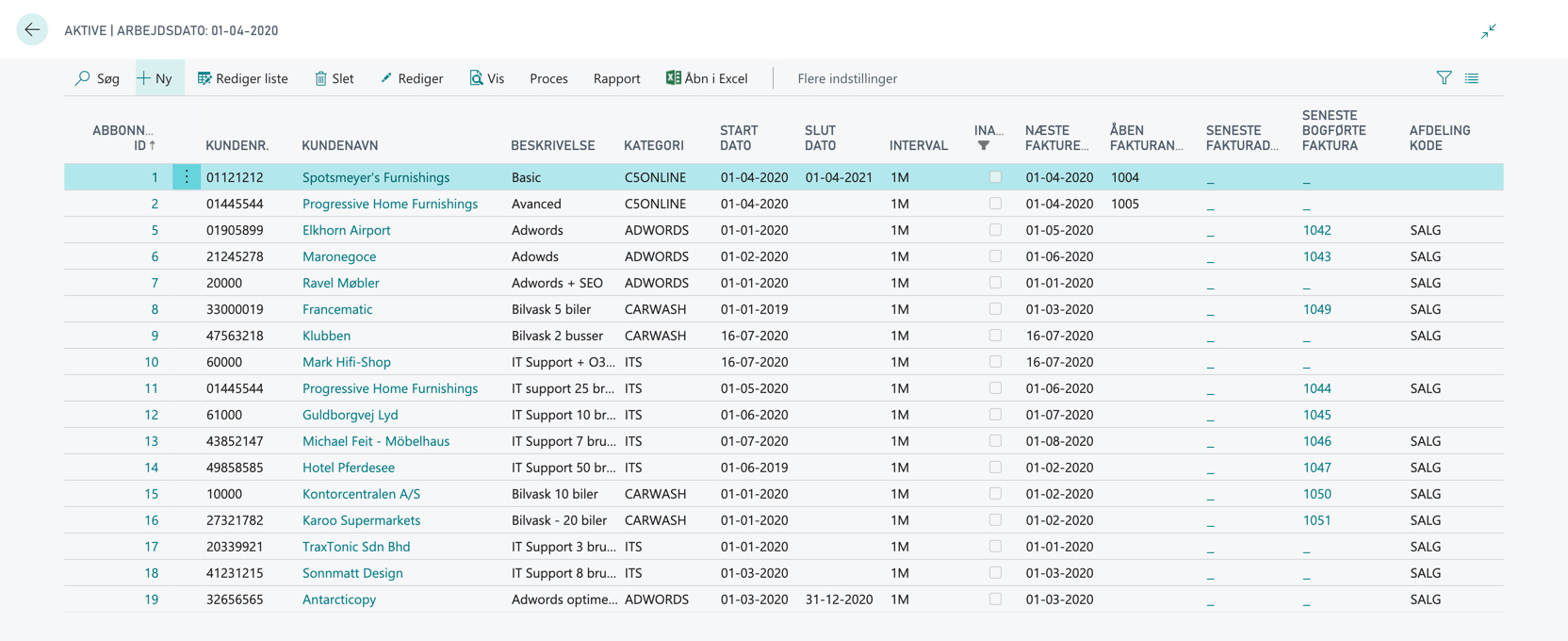
Task: Select 'Bilvask - 20 biler' description cell
Action: point(559,520)
